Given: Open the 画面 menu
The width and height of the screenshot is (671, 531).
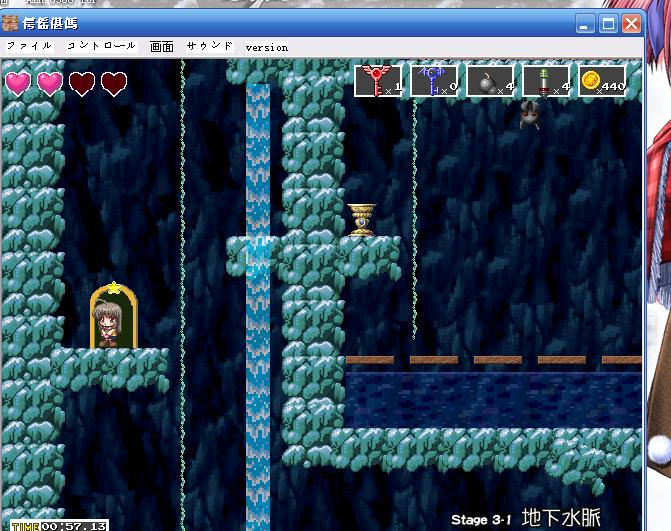Looking at the screenshot, I should [162, 47].
